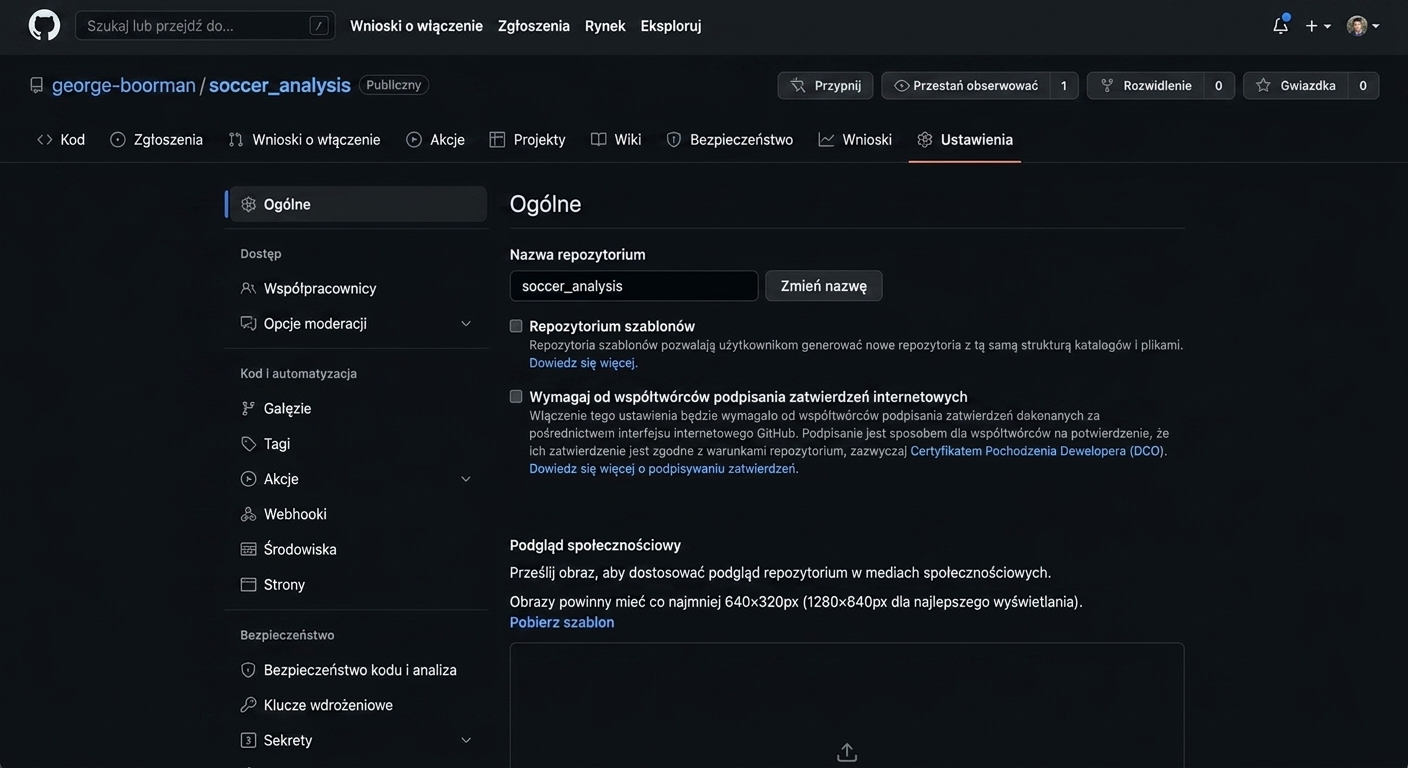Click Pobierz szablon link

click(562, 622)
